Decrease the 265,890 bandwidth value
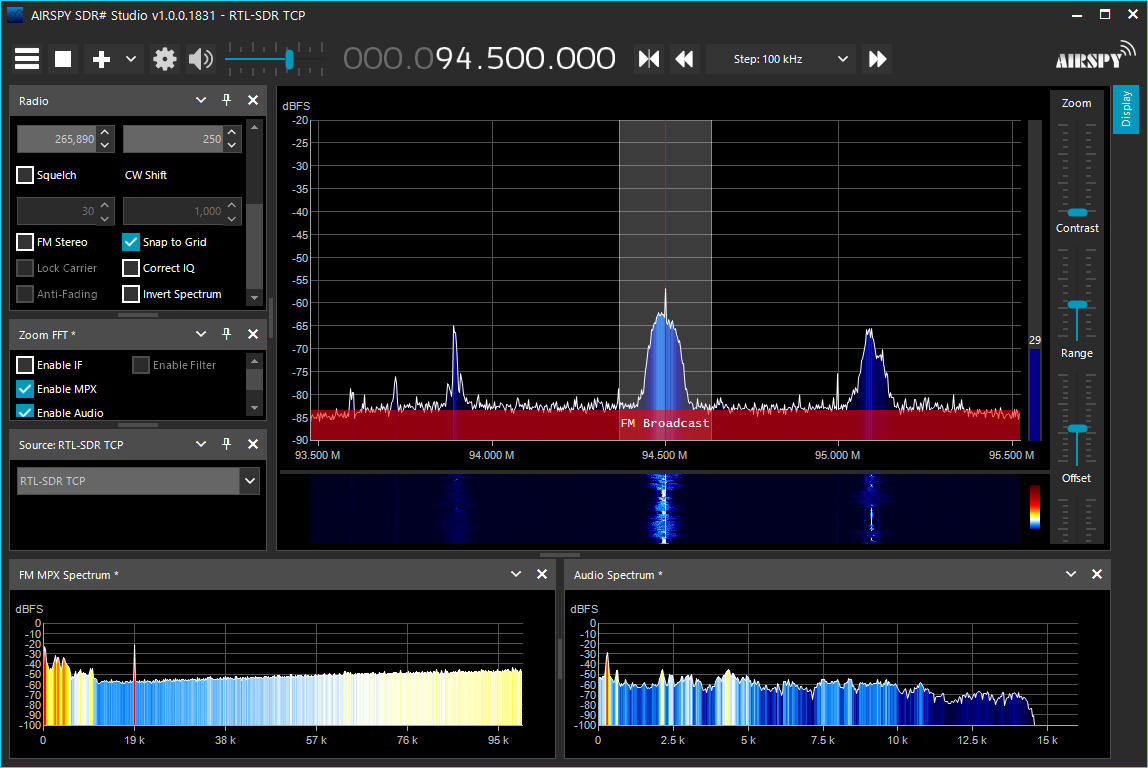This screenshot has height=768, width=1148. [x=105, y=145]
